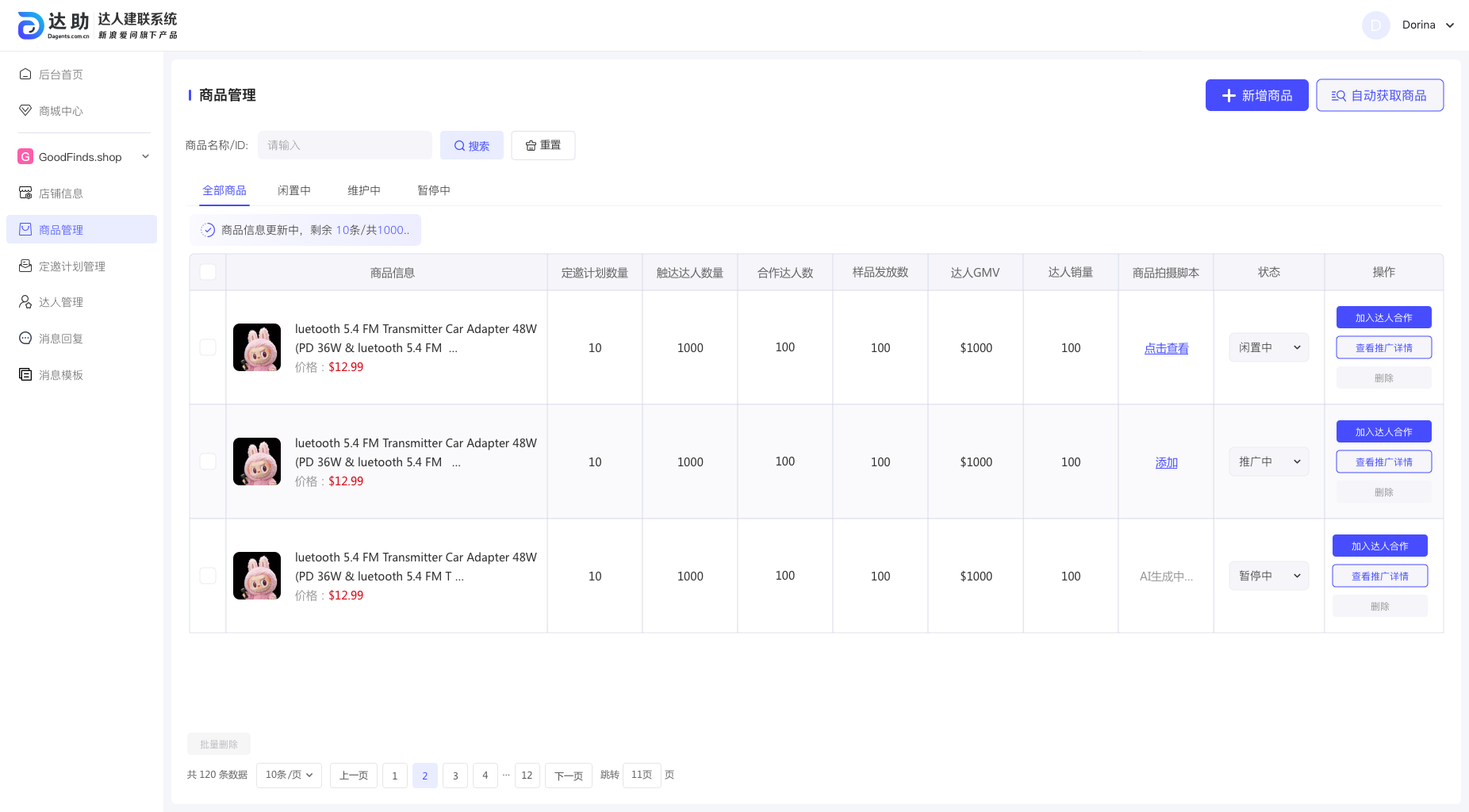Image resolution: width=1469 pixels, height=812 pixels.
Task: Click the chat bubble icon for 消息回复
Action: click(x=25, y=339)
